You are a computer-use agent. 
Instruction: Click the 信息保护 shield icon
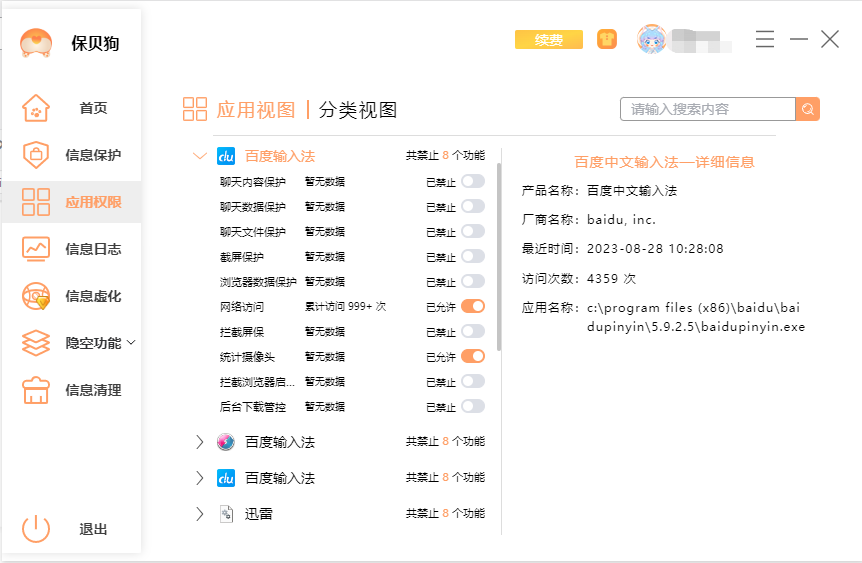36,154
